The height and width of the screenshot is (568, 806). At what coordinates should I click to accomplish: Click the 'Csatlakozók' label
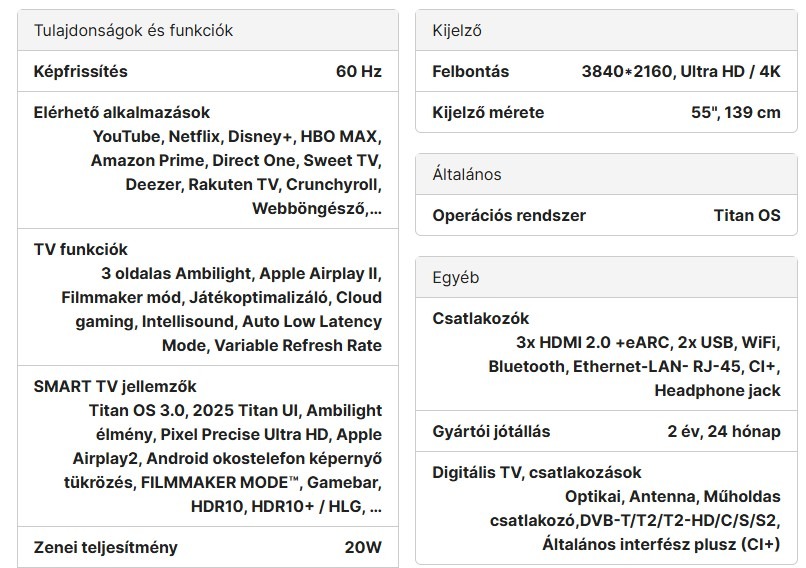tap(481, 319)
